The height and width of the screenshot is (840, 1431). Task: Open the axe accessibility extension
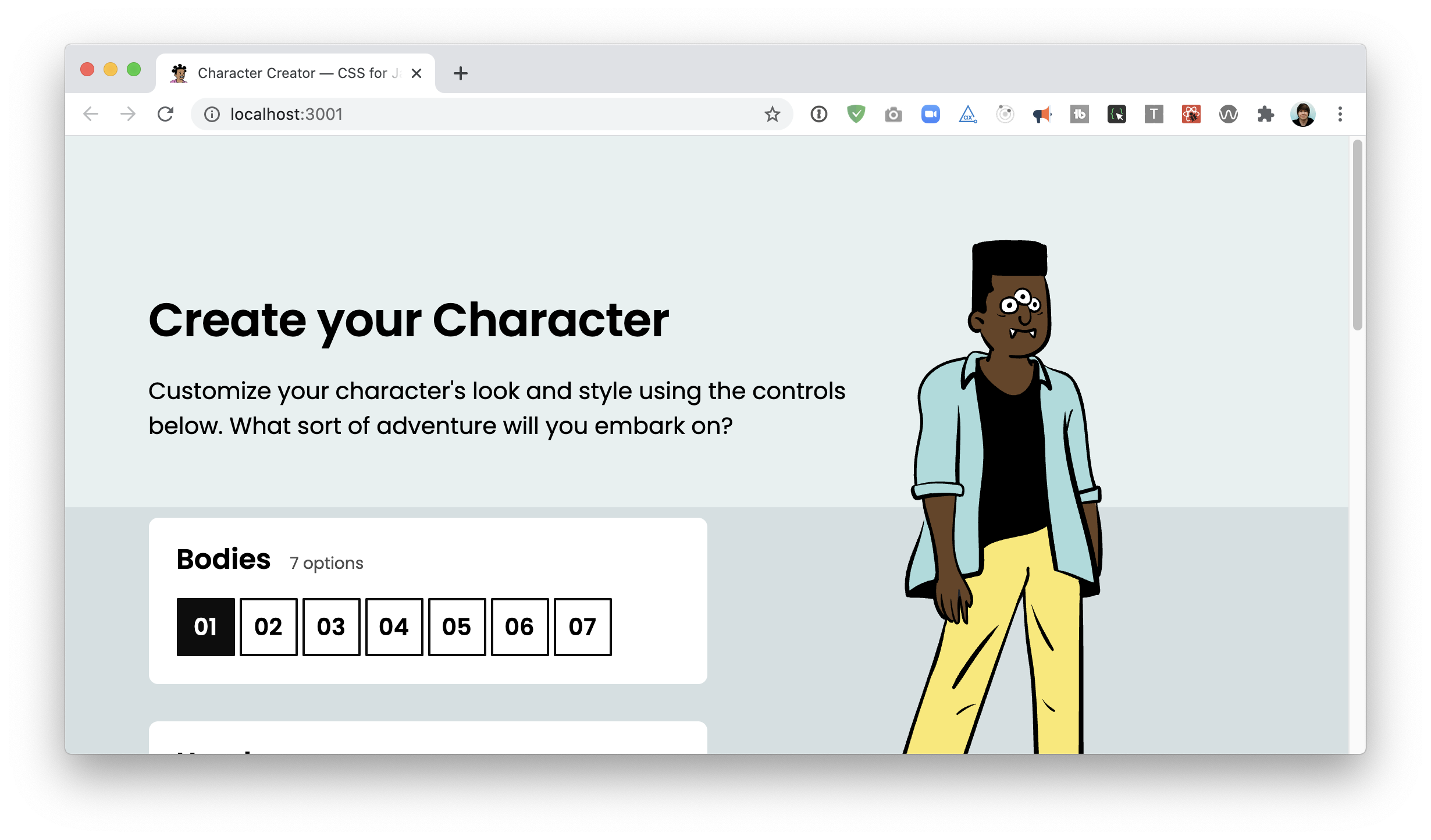point(967,114)
